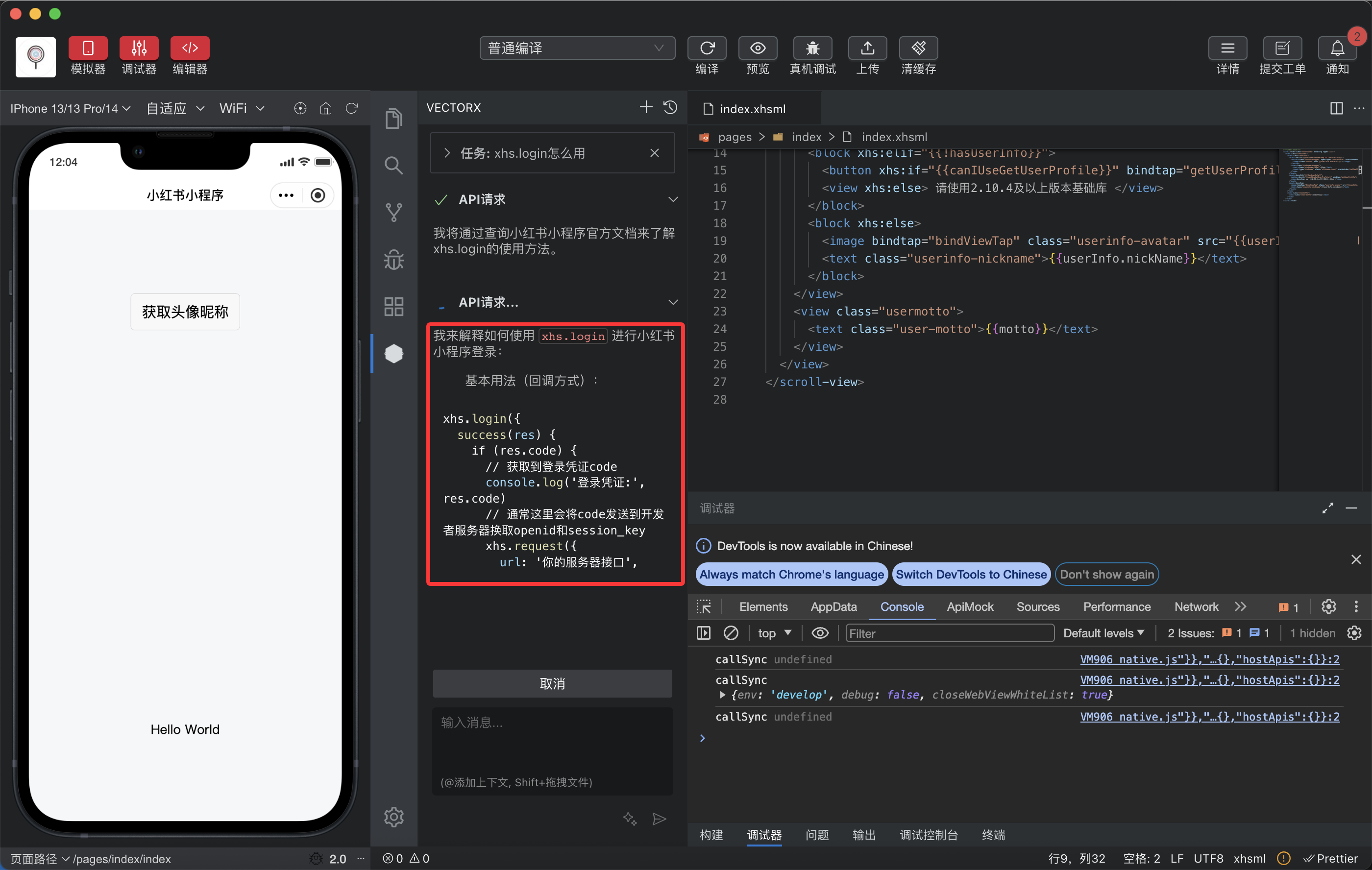Open the 自适应 zoom dropdown
1372x870 pixels.
175,108
